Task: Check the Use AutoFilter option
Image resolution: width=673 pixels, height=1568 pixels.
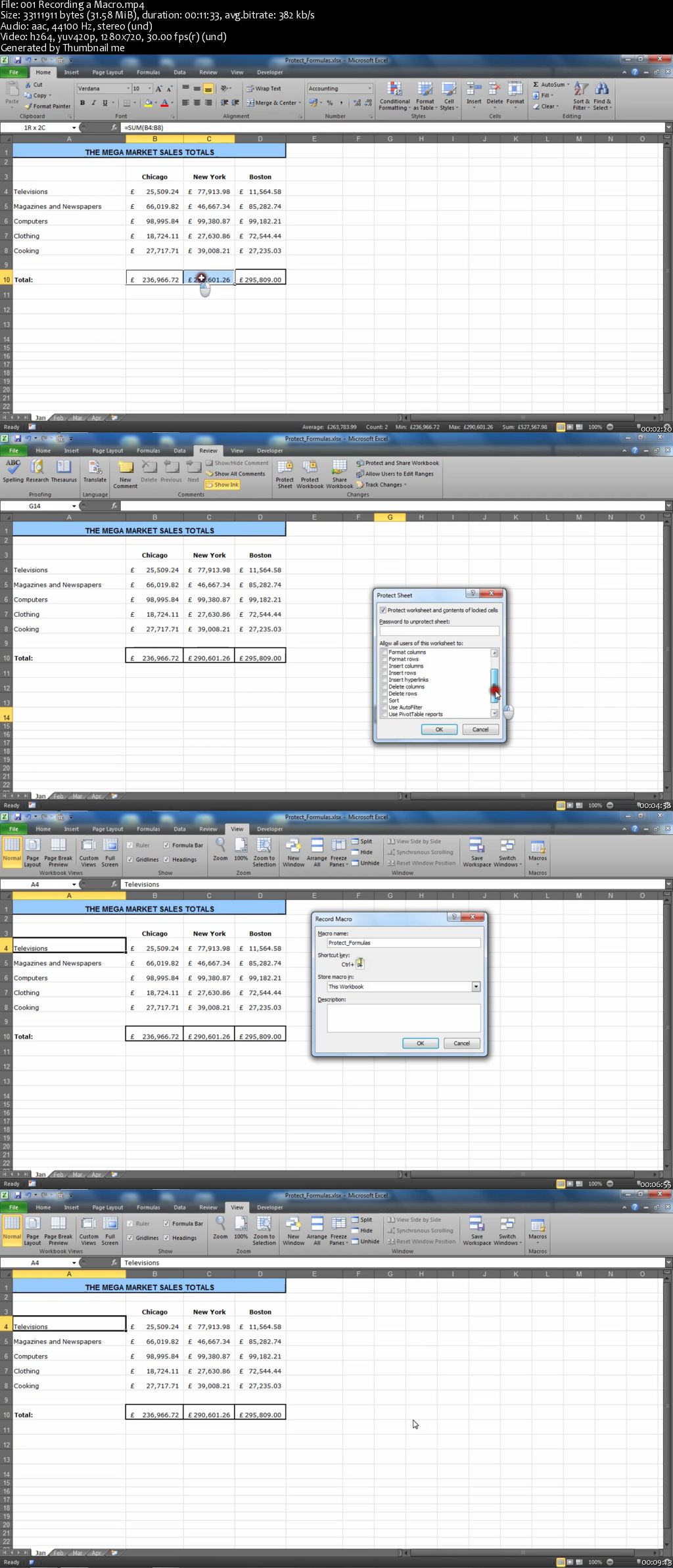Action: point(384,707)
